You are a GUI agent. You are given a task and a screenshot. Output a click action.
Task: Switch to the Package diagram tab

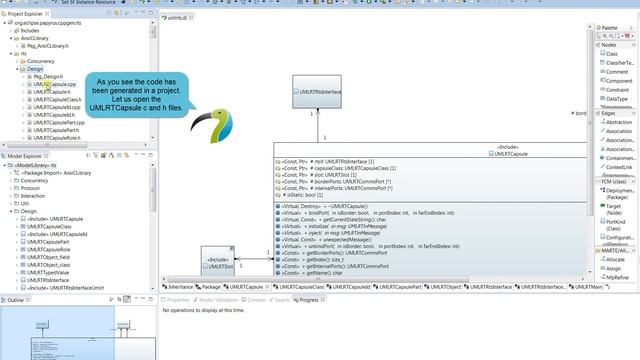(x=208, y=287)
